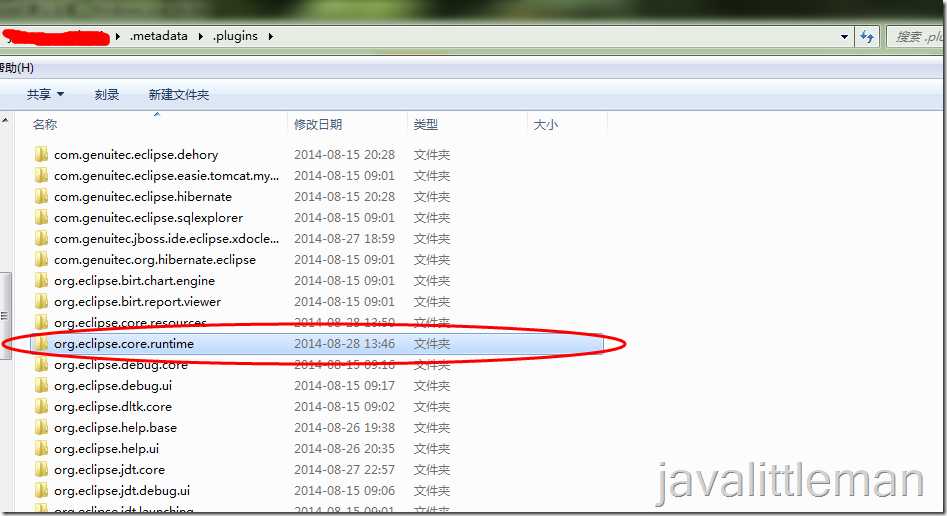The height and width of the screenshot is (516, 947).
Task: Click date 2014-08-27 22:57
Action: 344,469
